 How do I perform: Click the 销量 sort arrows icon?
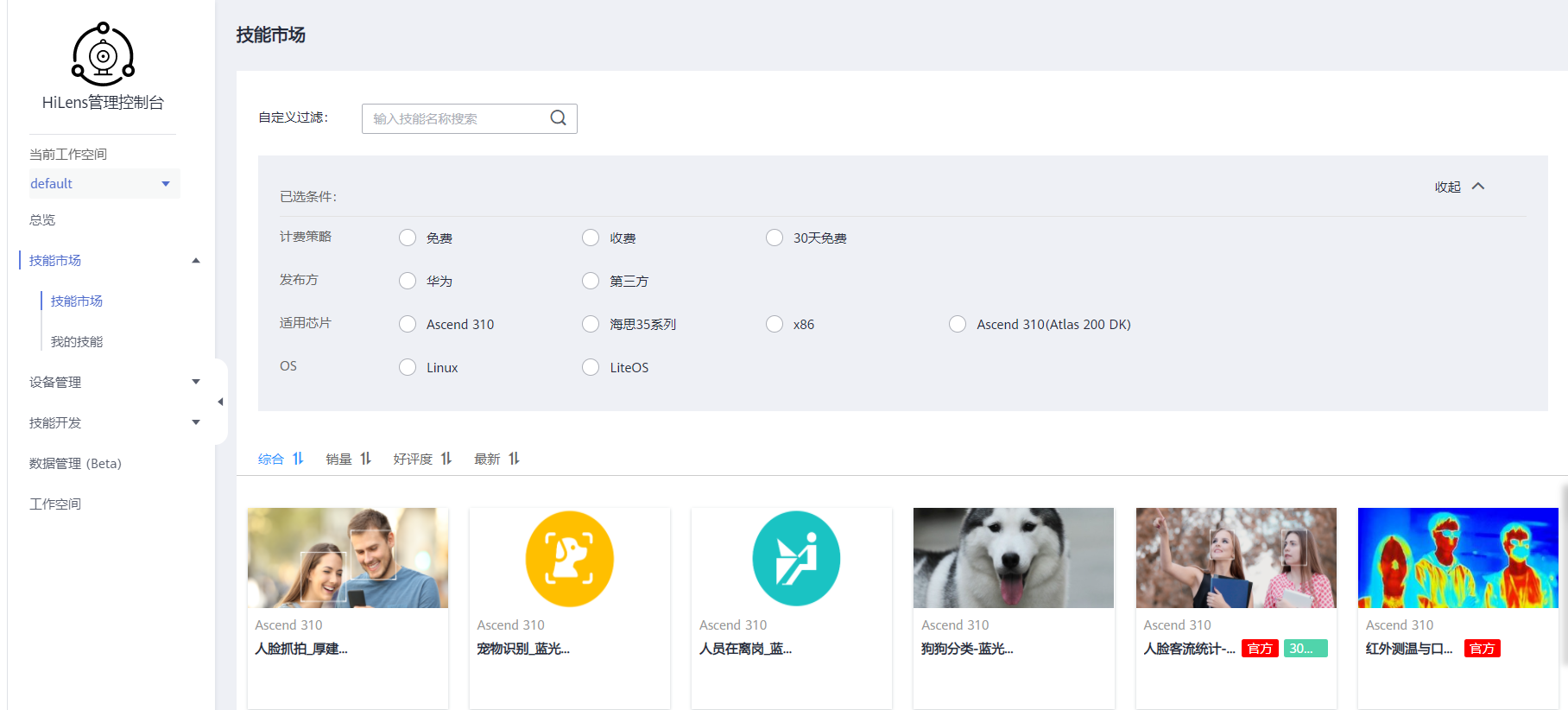(365, 459)
